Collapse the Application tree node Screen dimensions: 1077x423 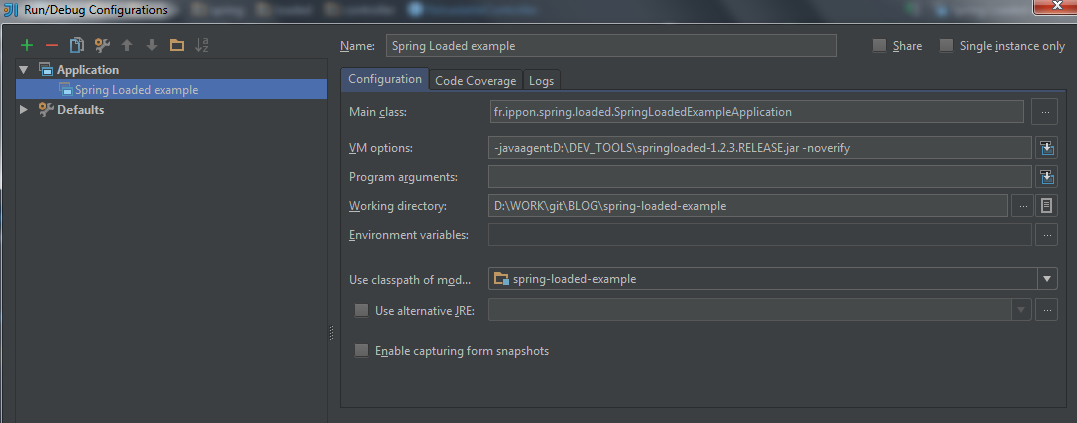click(x=25, y=70)
